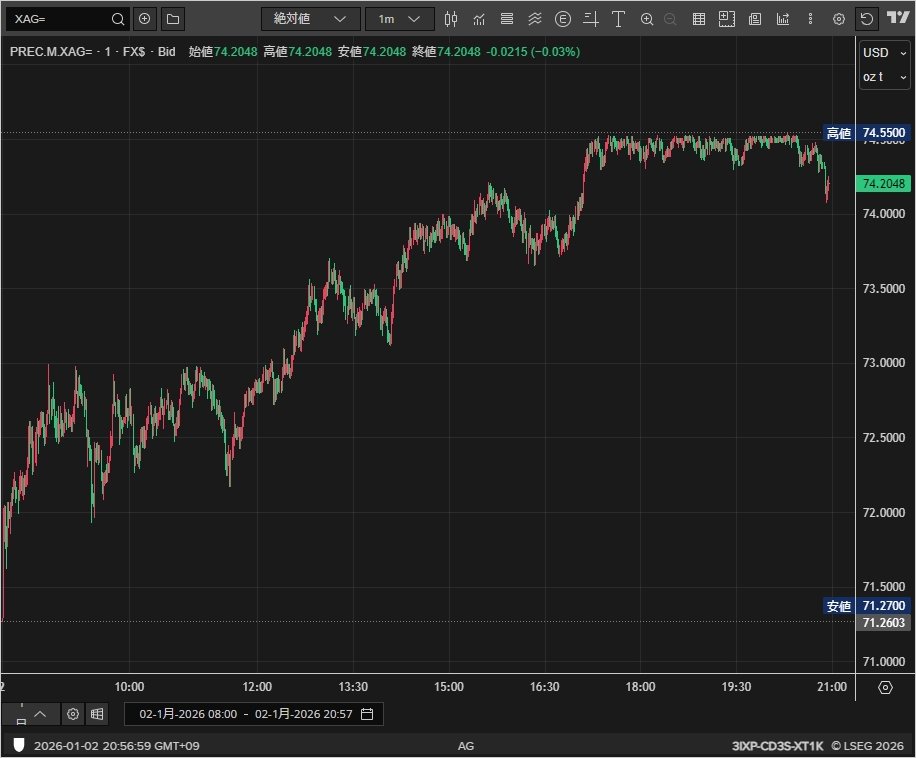Click the 高値74.2048 legend value
The width and height of the screenshot is (916, 758).
pos(297,51)
